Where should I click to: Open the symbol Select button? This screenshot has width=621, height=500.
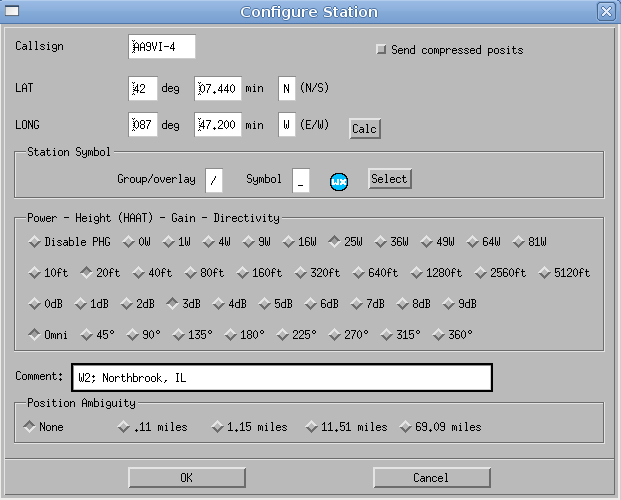click(x=389, y=179)
